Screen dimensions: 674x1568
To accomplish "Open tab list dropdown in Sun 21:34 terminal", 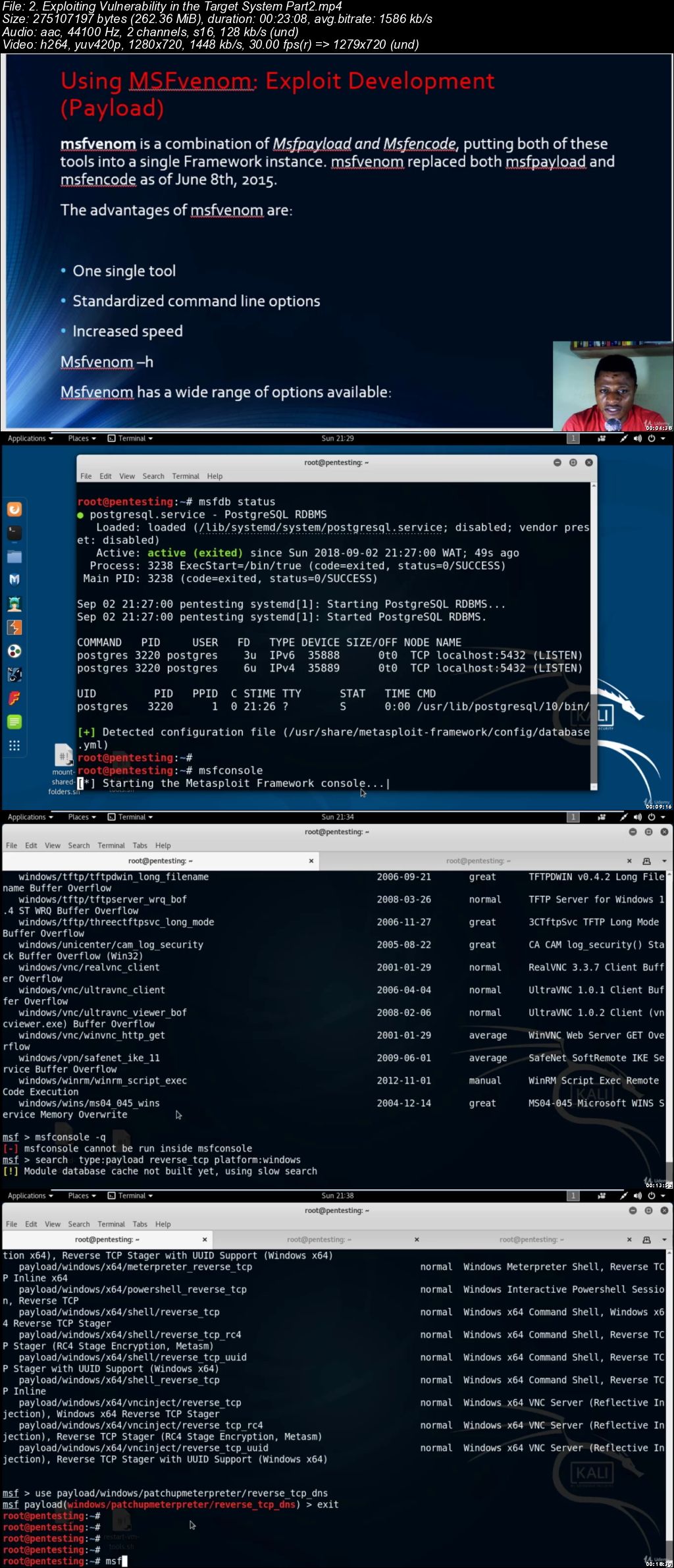I will (664, 861).
